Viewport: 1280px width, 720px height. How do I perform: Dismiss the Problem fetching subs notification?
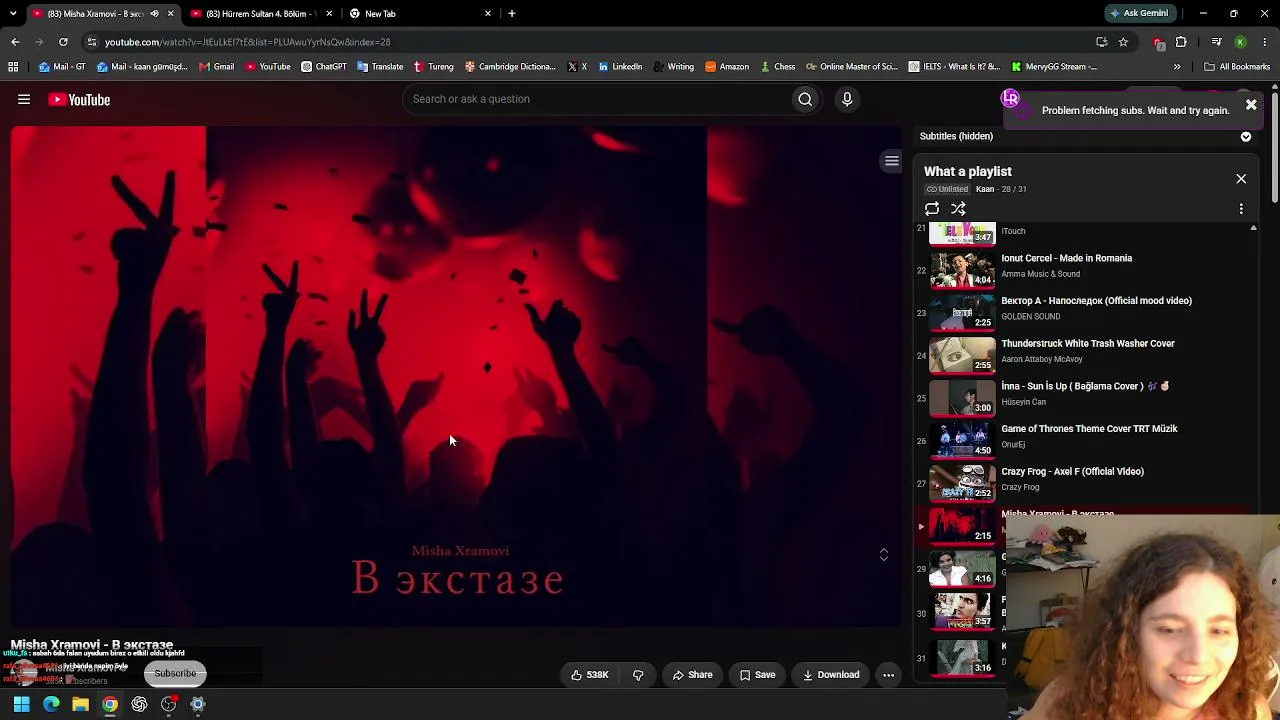pyautogui.click(x=1251, y=105)
